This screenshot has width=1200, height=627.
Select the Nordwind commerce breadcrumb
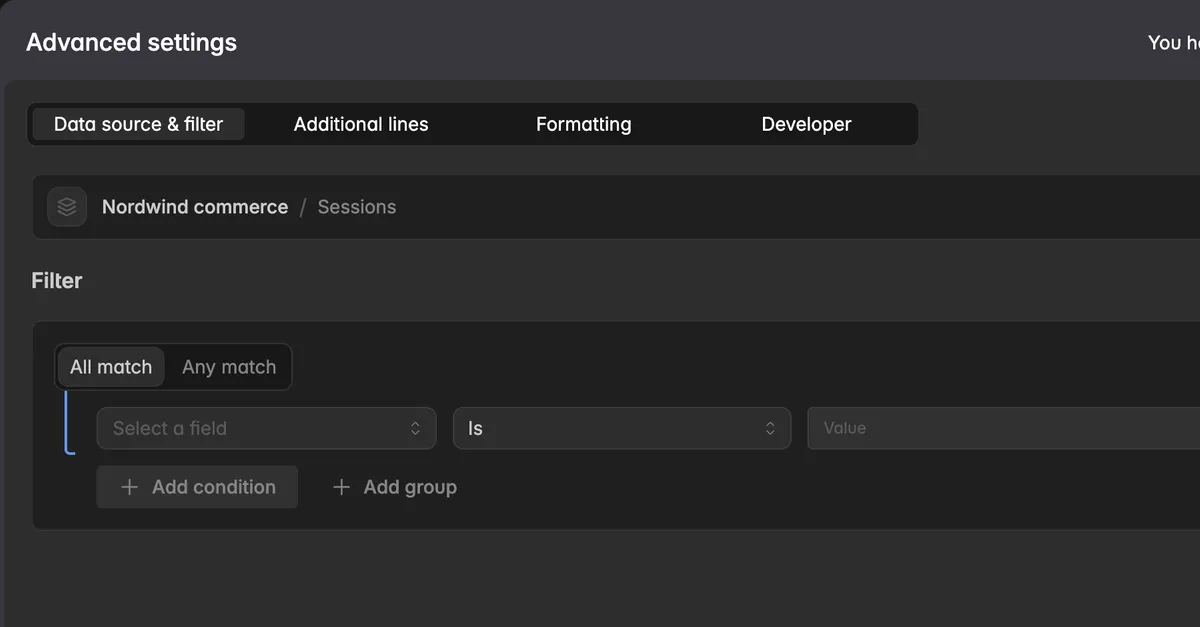click(195, 207)
